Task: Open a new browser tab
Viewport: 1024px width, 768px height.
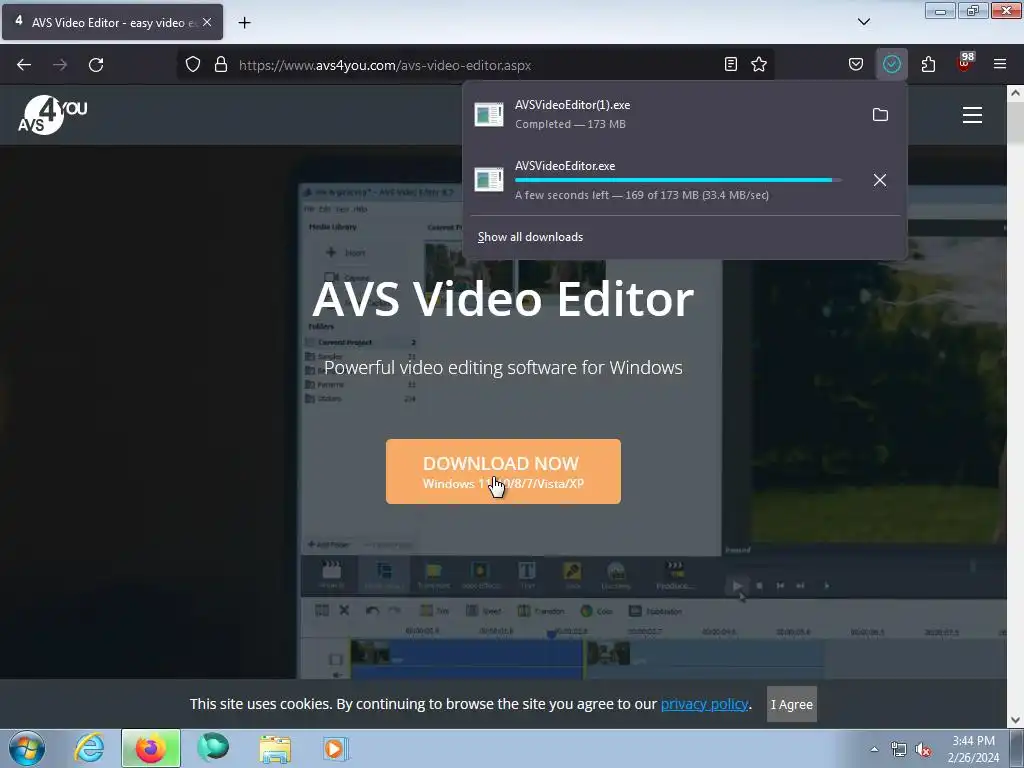Action: (244, 23)
